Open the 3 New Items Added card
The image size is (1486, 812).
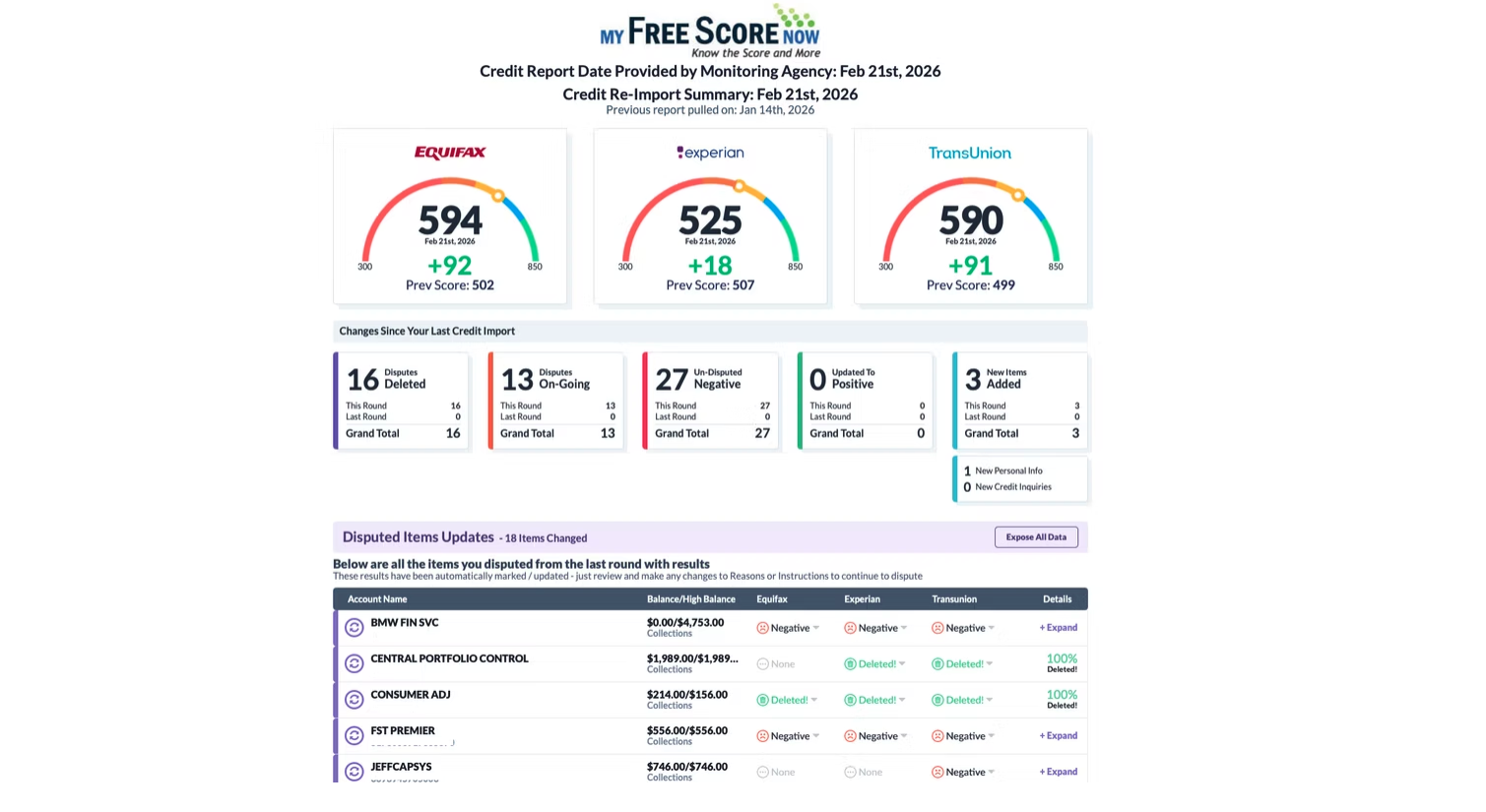[x=1020, y=402]
